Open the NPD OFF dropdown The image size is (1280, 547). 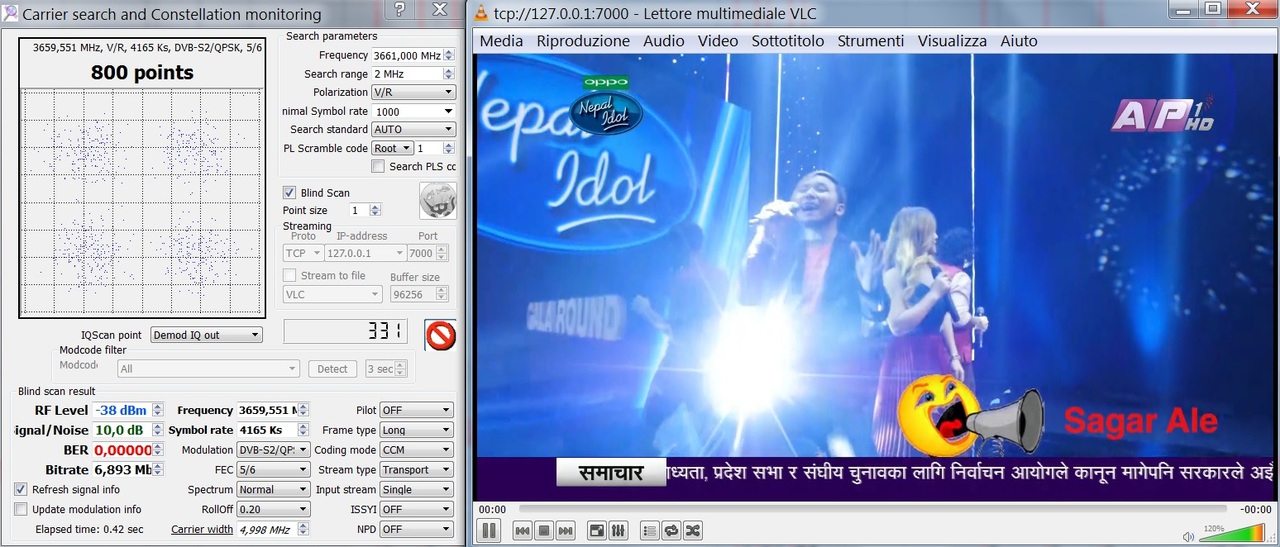(416, 529)
